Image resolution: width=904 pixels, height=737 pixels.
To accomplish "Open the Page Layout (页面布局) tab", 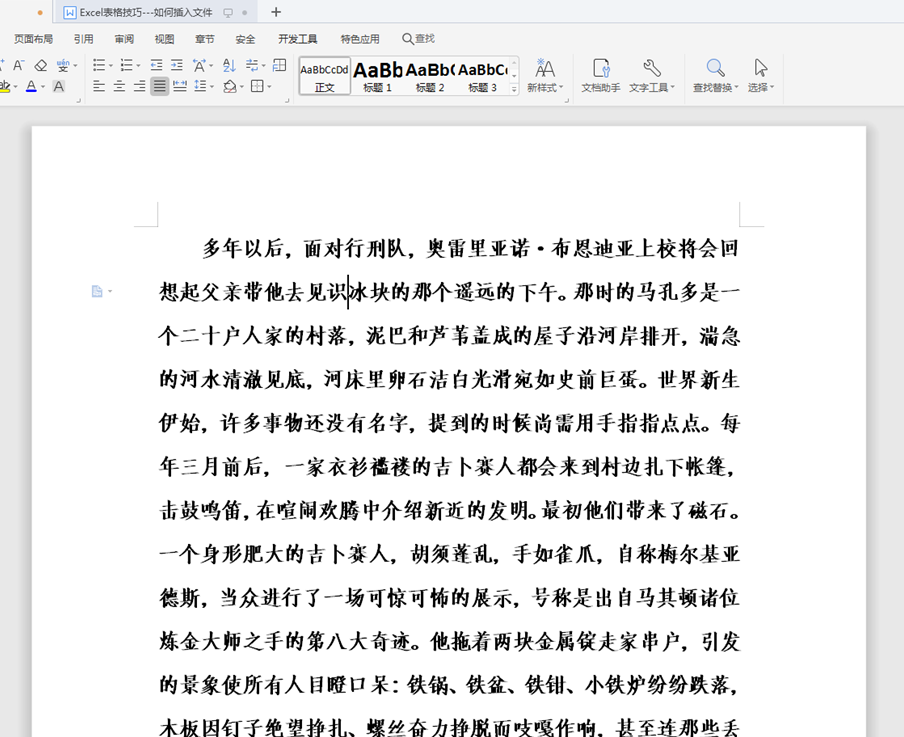I will pyautogui.click(x=33, y=39).
